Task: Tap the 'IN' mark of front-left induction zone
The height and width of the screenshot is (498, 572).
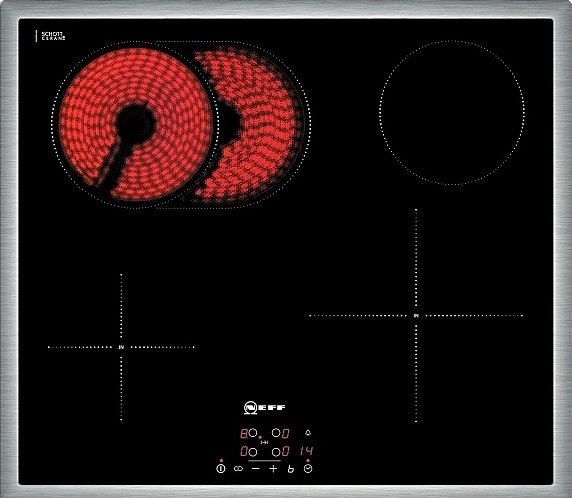Action: click(x=121, y=347)
